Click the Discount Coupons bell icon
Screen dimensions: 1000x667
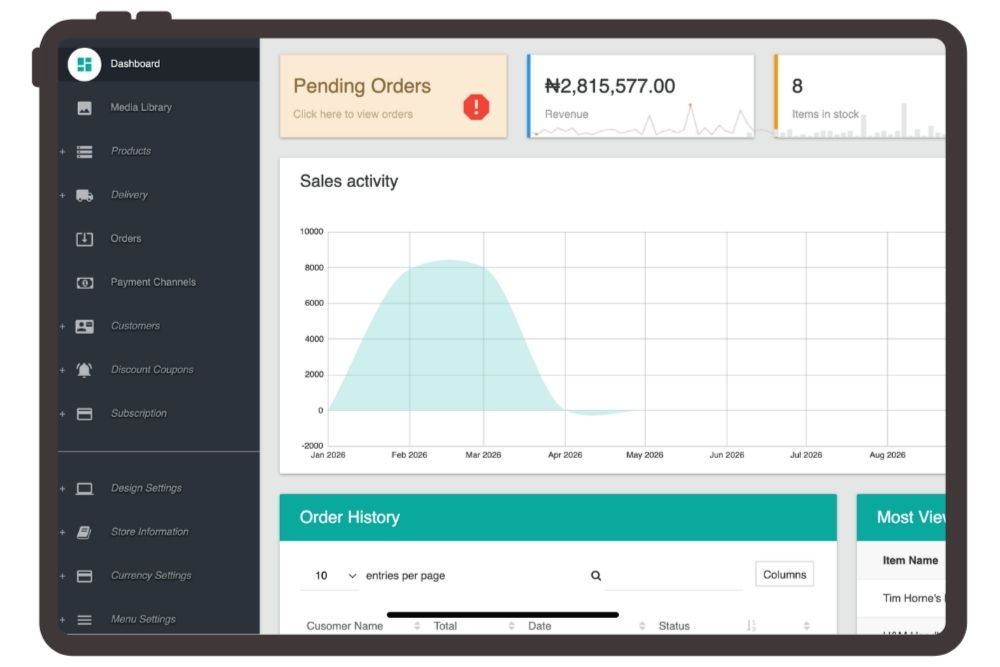pyautogui.click(x=85, y=370)
